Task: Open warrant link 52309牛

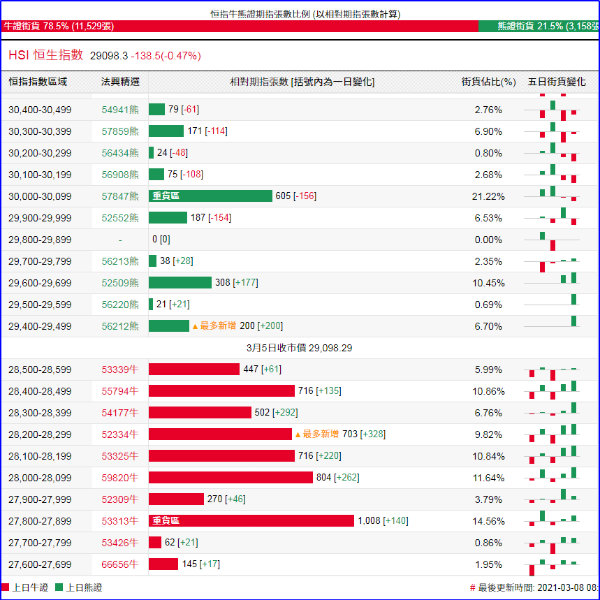Action: click(x=120, y=499)
